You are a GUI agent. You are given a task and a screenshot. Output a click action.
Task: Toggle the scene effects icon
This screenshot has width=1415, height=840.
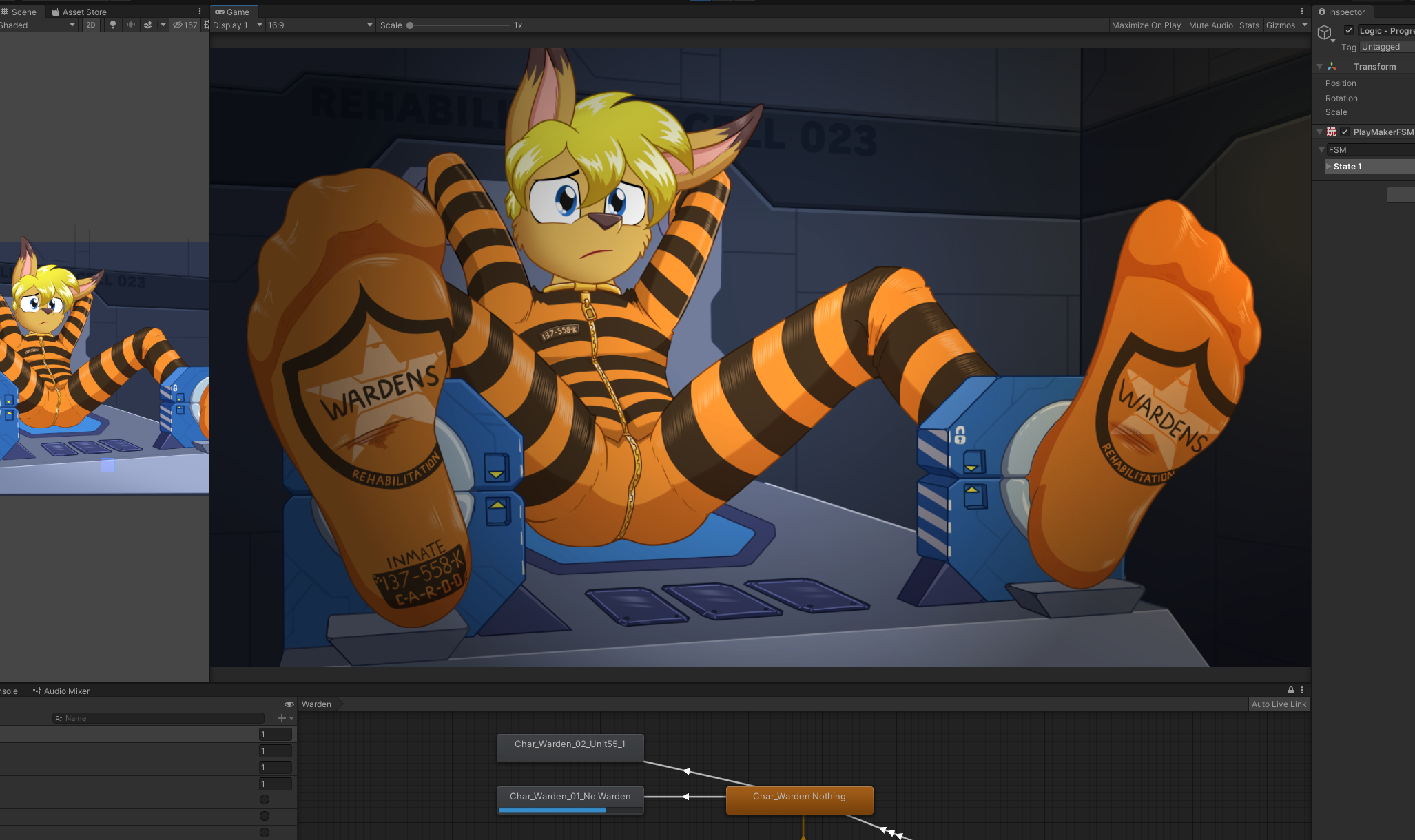pos(148,25)
